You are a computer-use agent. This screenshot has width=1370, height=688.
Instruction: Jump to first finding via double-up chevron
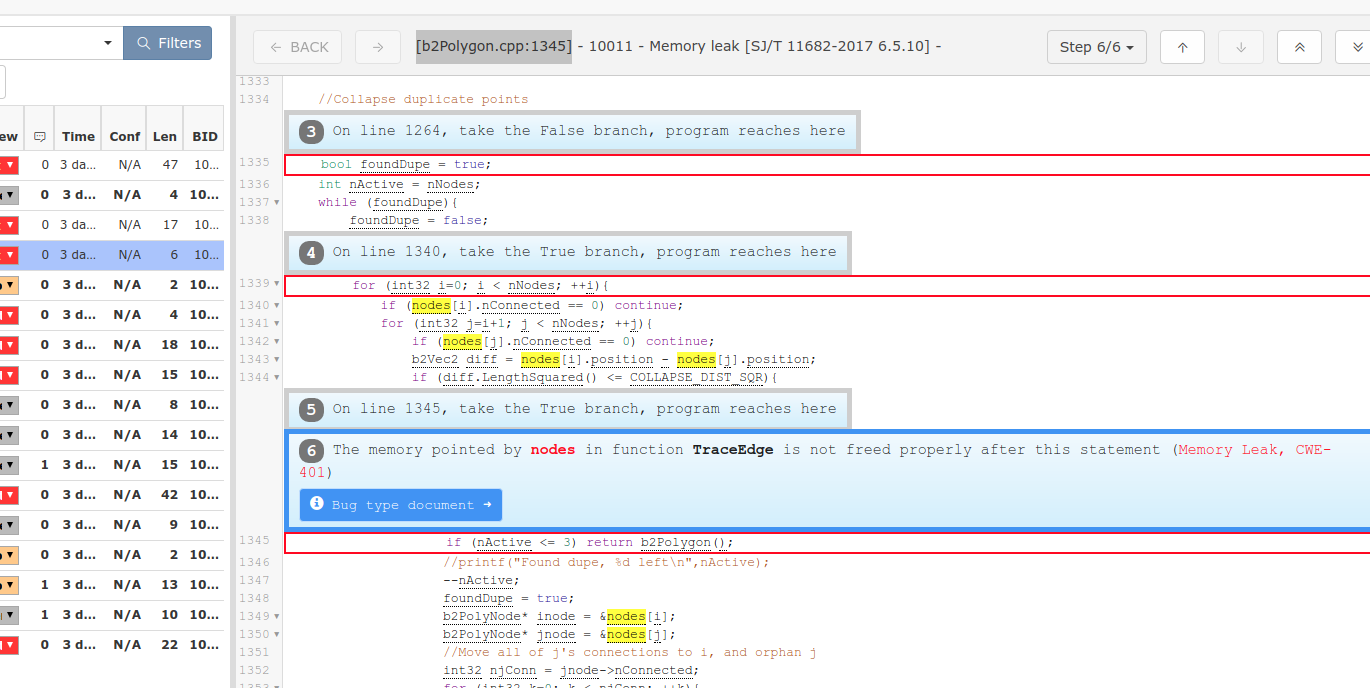pos(1299,46)
